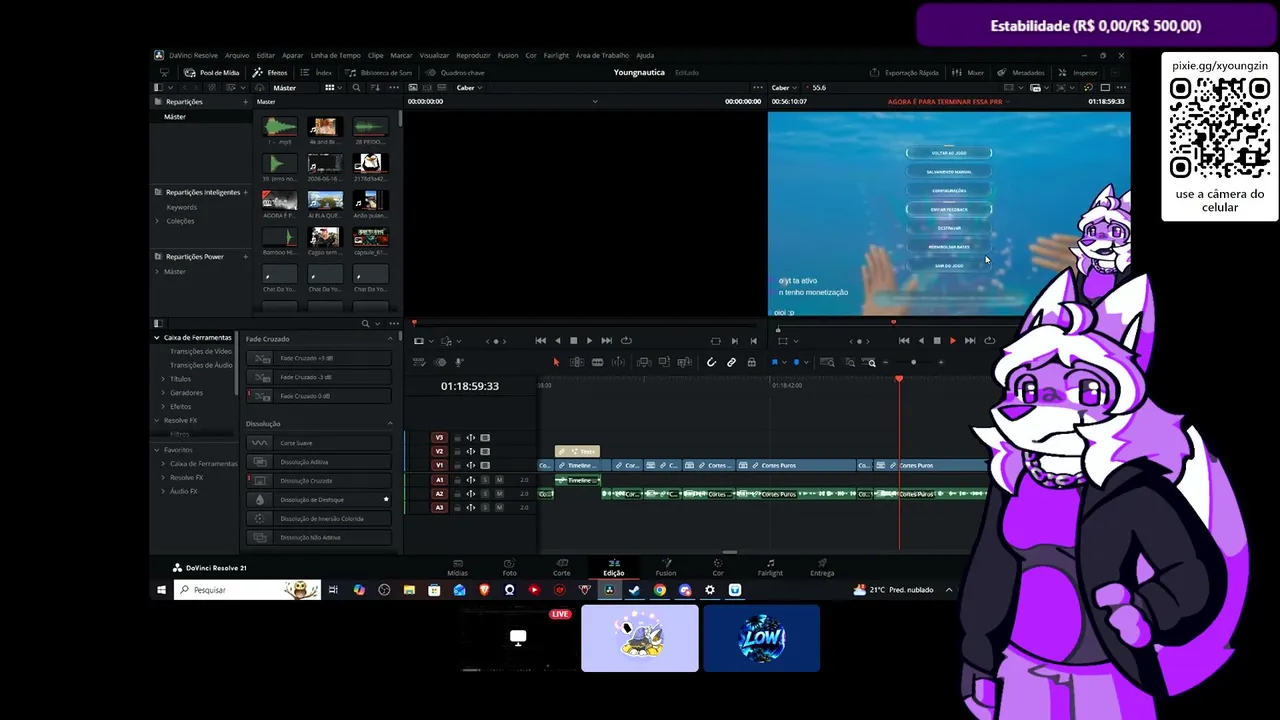Collapse the Fade Cruzado section
This screenshot has width=1280, height=720.
pyautogui.click(x=390, y=339)
